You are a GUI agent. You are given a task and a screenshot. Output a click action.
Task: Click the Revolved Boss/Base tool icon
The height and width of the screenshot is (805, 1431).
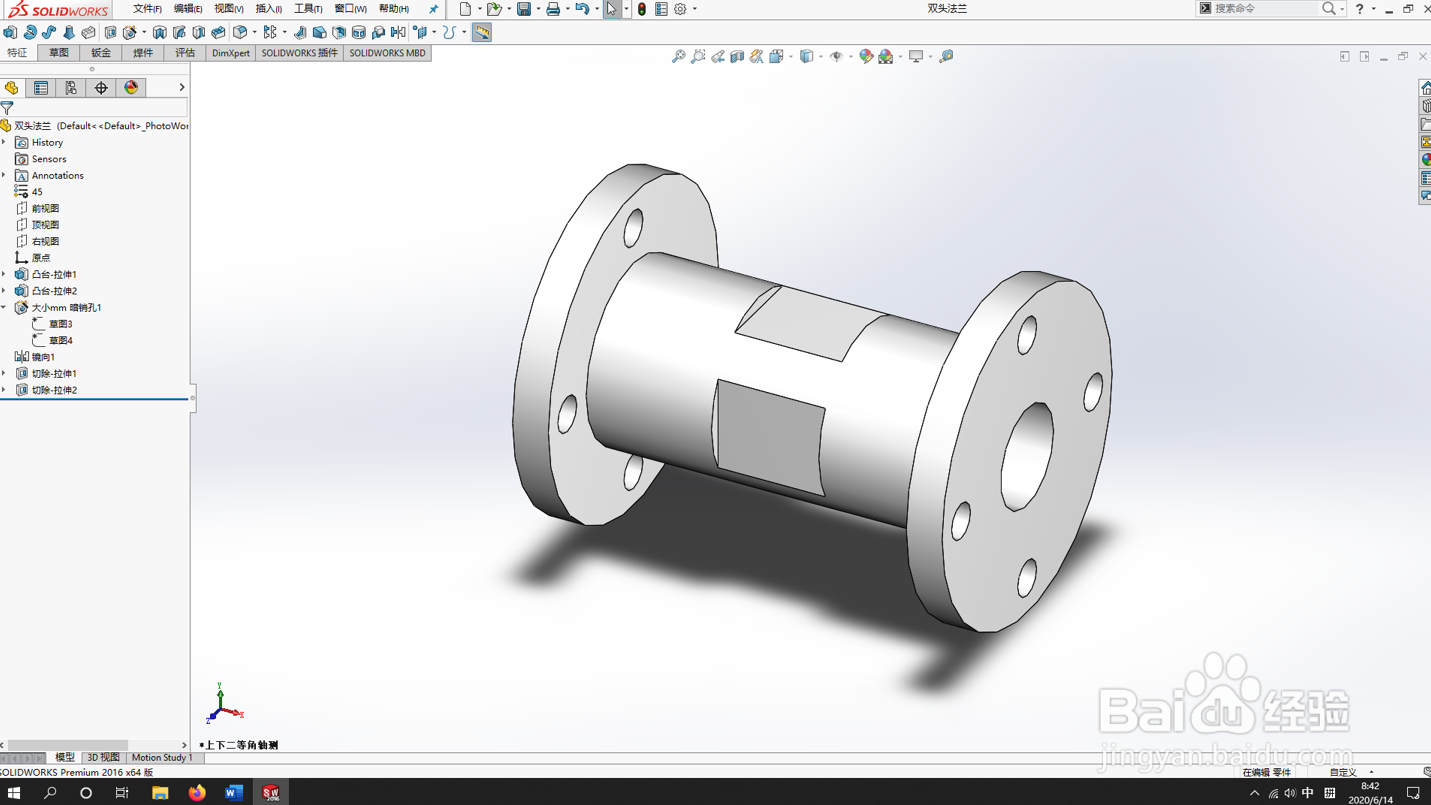[x=30, y=32]
